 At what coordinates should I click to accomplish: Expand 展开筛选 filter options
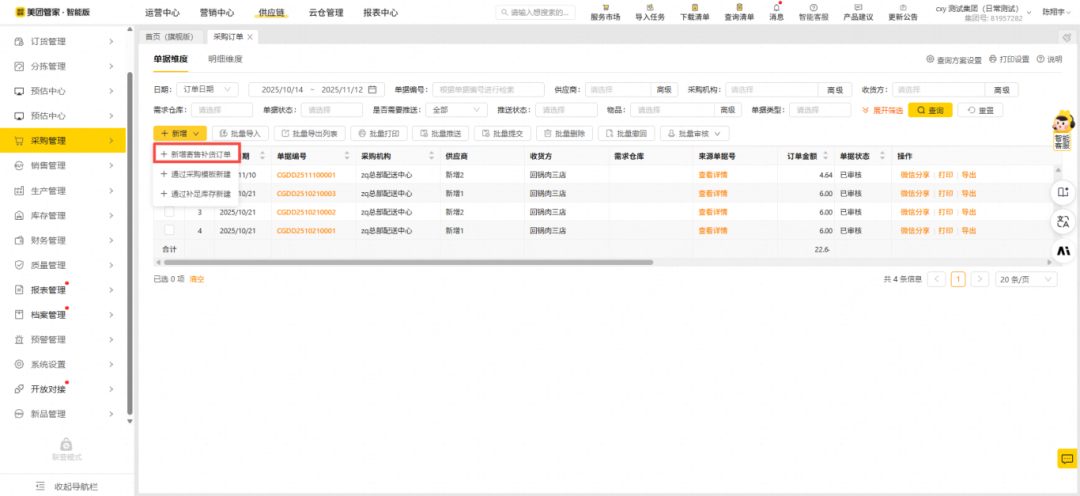[882, 110]
